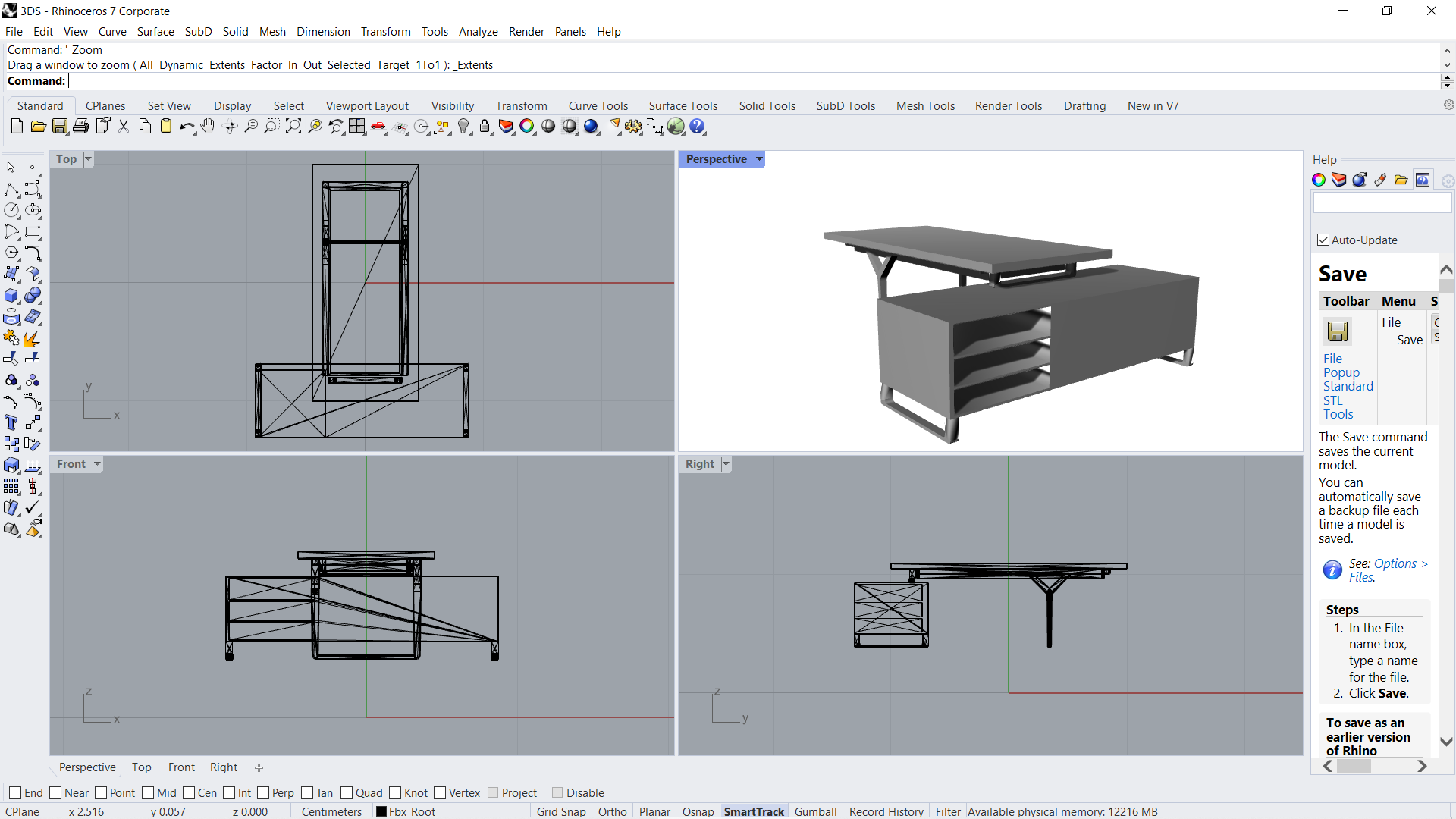Switch to the Solid Tools tab

click(x=767, y=106)
